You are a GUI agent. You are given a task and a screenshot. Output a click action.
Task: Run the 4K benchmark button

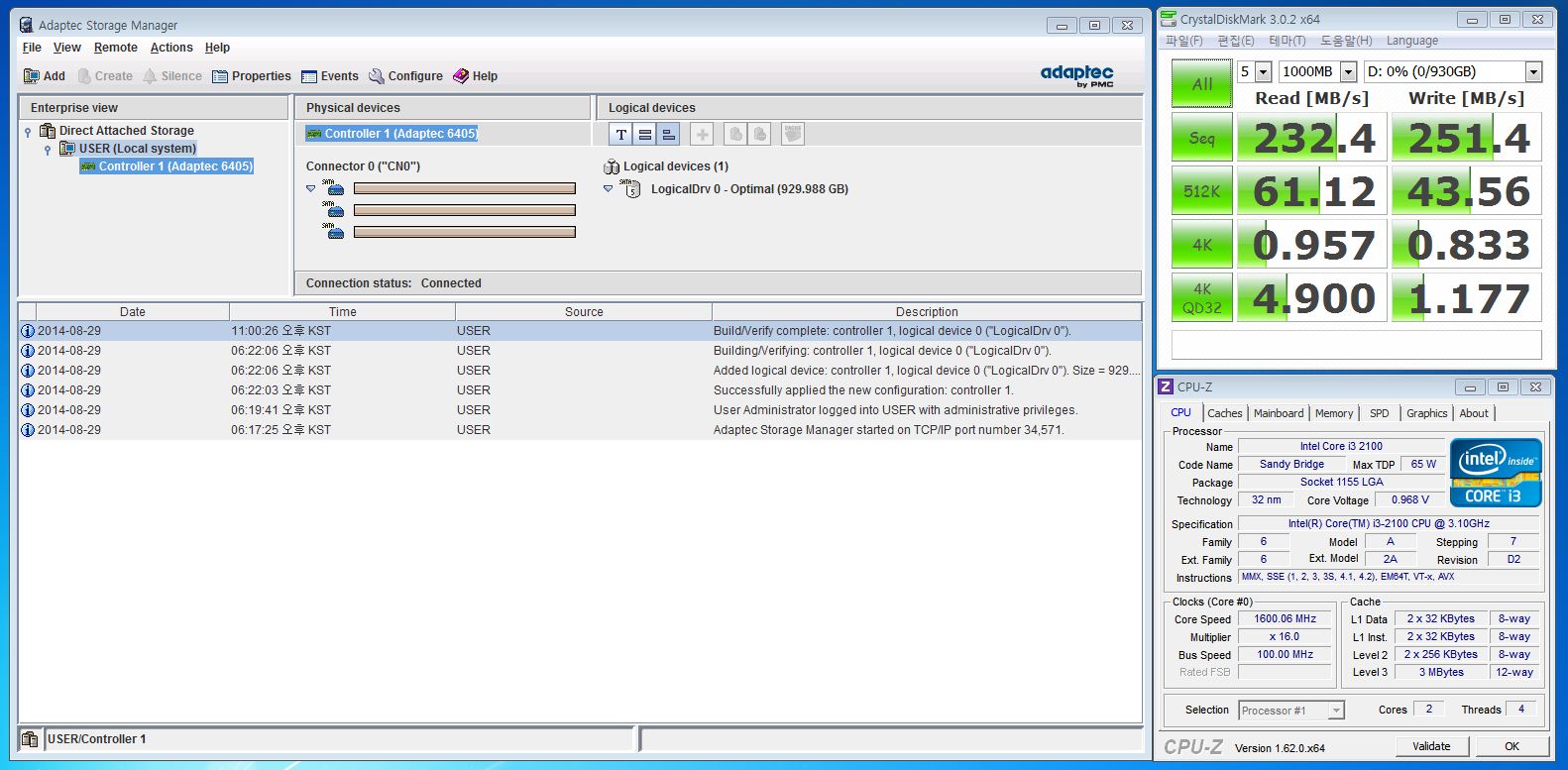1202,245
